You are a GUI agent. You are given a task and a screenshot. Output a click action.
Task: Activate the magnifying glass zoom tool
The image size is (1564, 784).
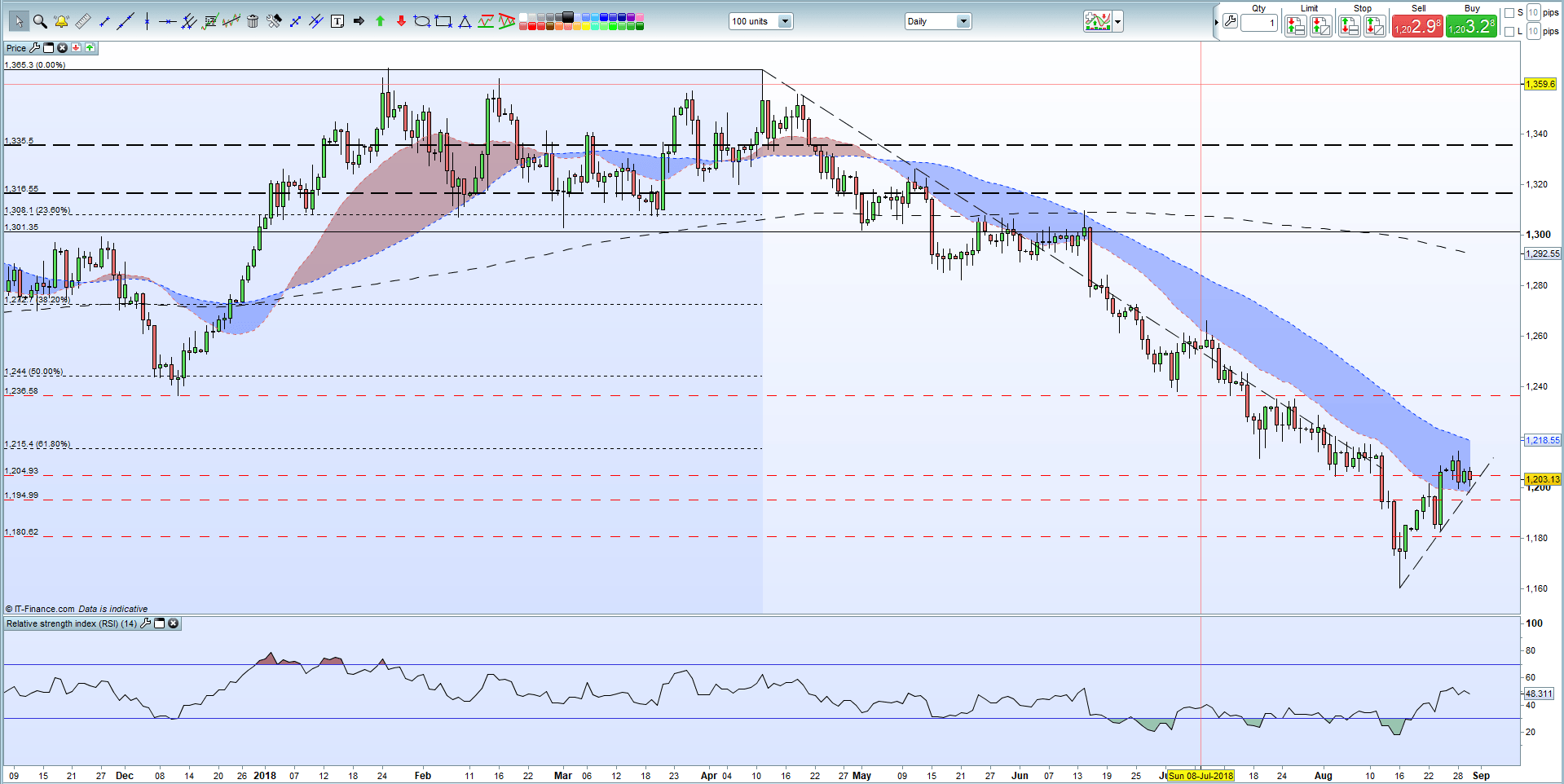click(40, 21)
